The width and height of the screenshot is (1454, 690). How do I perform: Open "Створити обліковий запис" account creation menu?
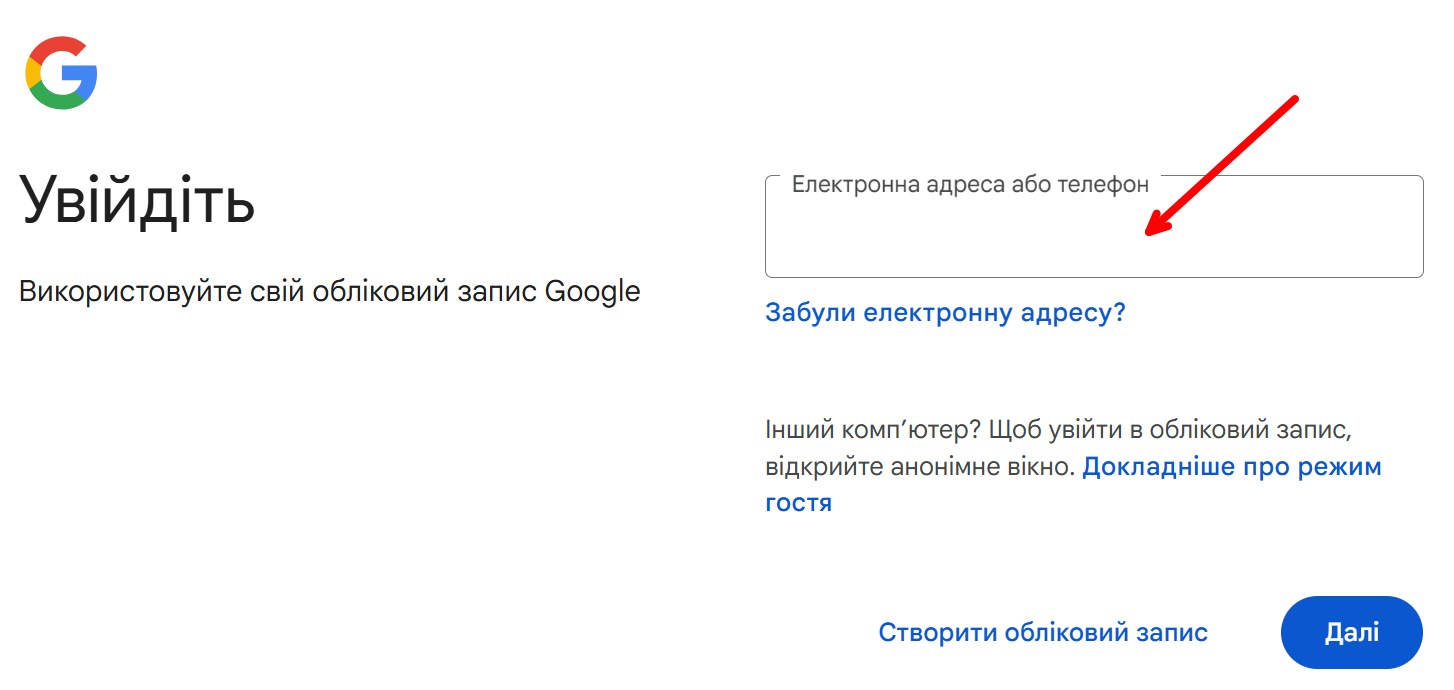pos(1043,632)
